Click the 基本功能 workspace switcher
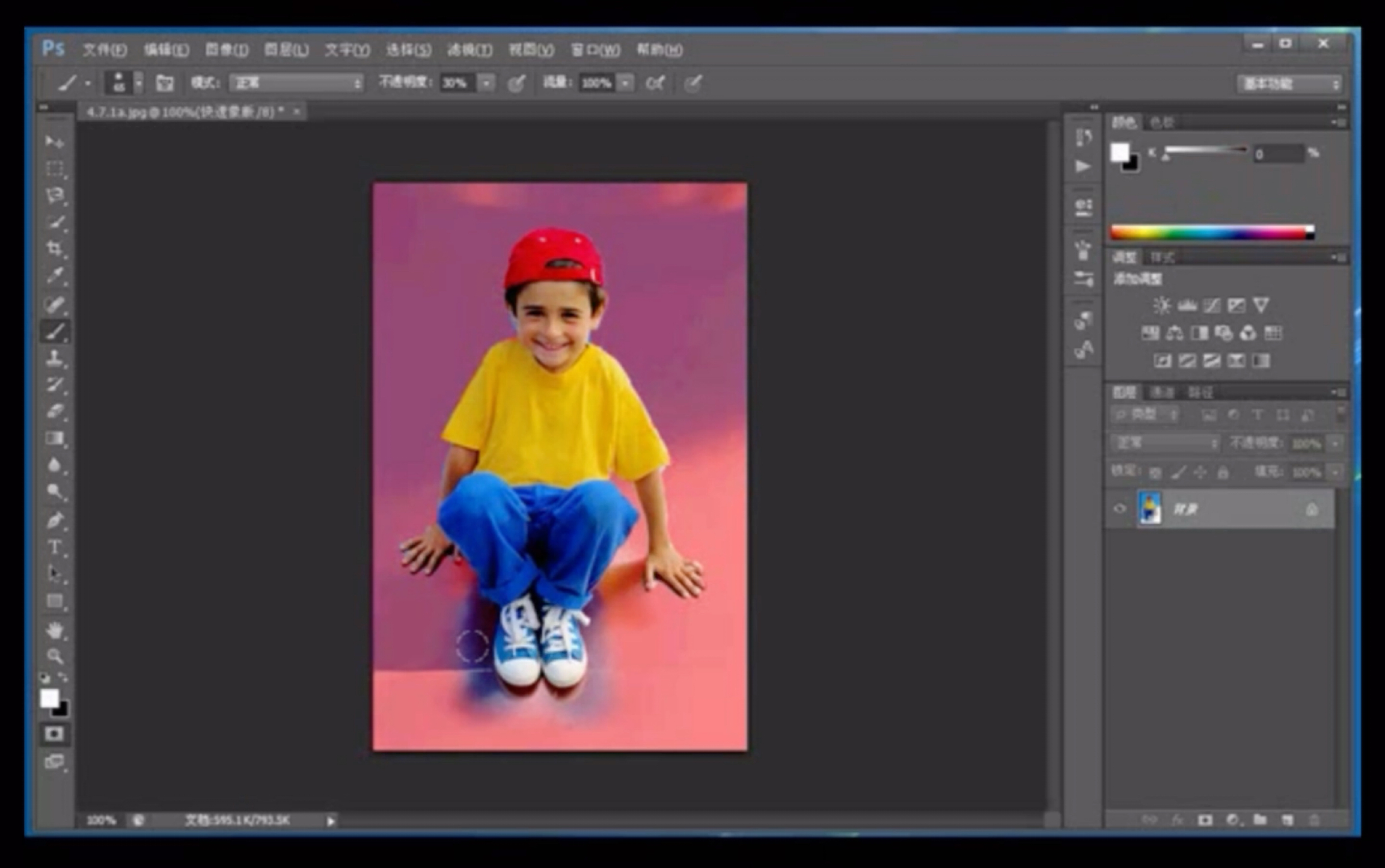1385x868 pixels. click(x=1286, y=84)
